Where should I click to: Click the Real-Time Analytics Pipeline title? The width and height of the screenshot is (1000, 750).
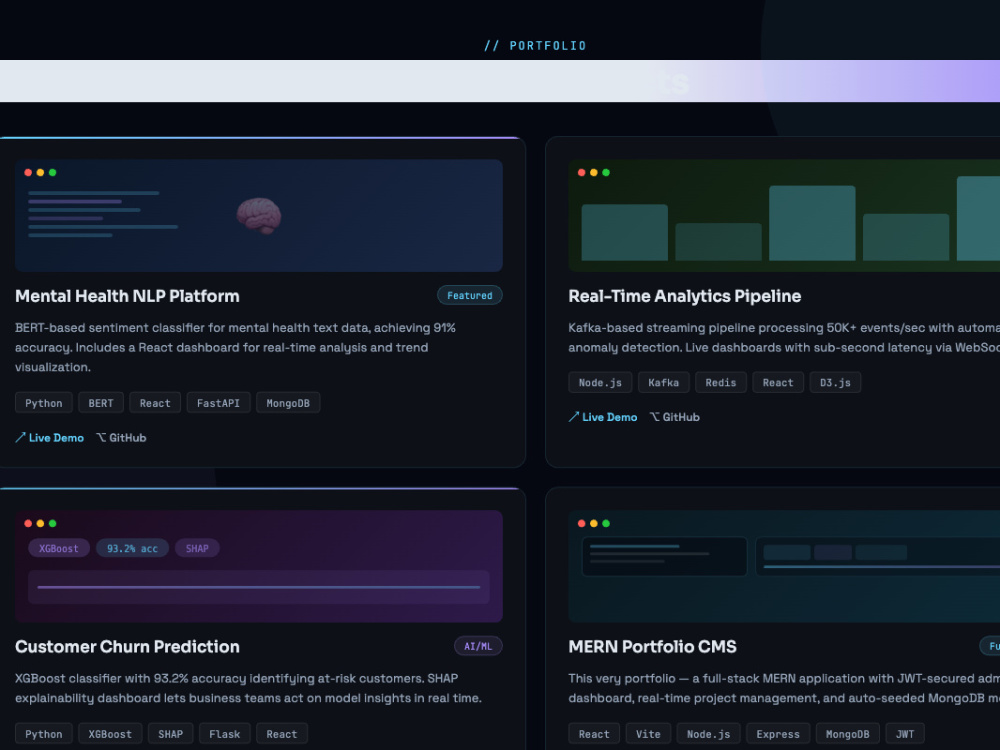click(x=684, y=296)
